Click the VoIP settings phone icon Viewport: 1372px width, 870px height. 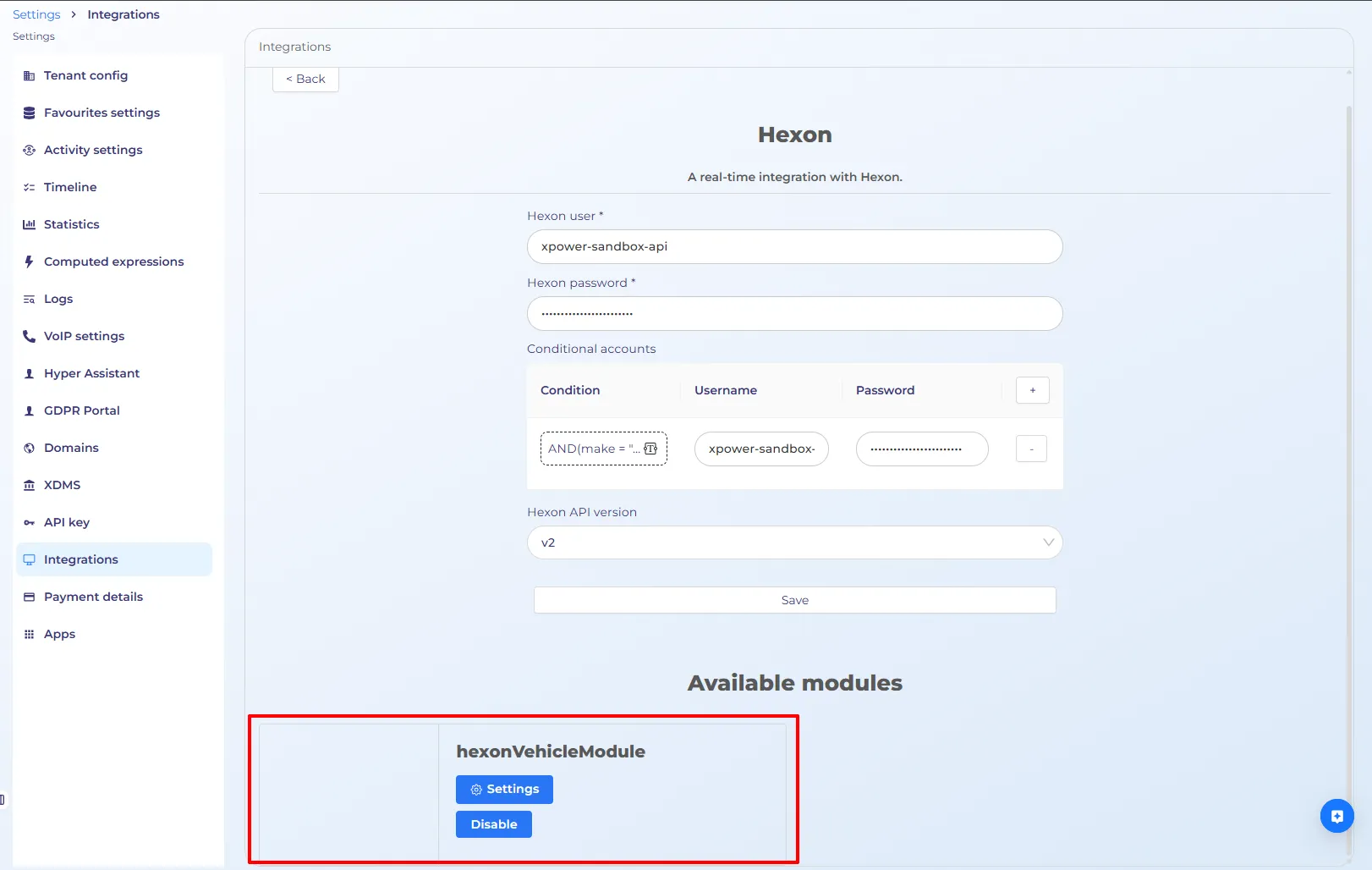tap(29, 336)
